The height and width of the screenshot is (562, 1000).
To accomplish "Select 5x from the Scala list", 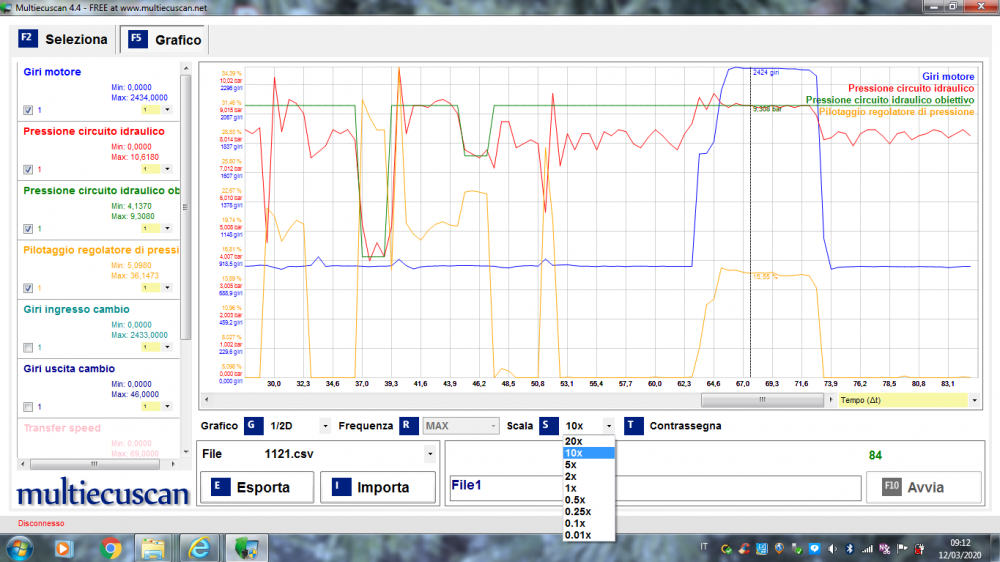I will [570, 465].
